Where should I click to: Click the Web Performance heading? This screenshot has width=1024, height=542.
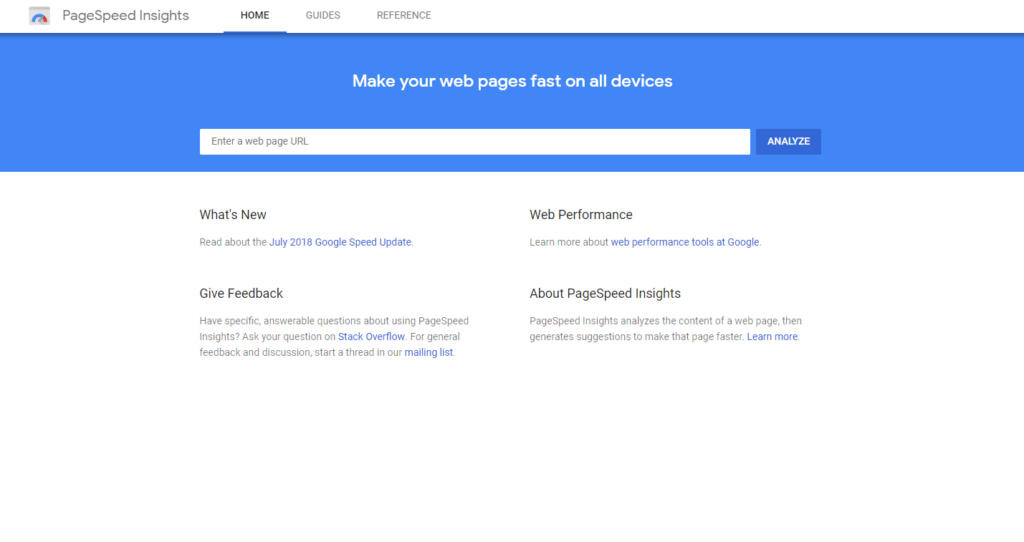point(581,215)
